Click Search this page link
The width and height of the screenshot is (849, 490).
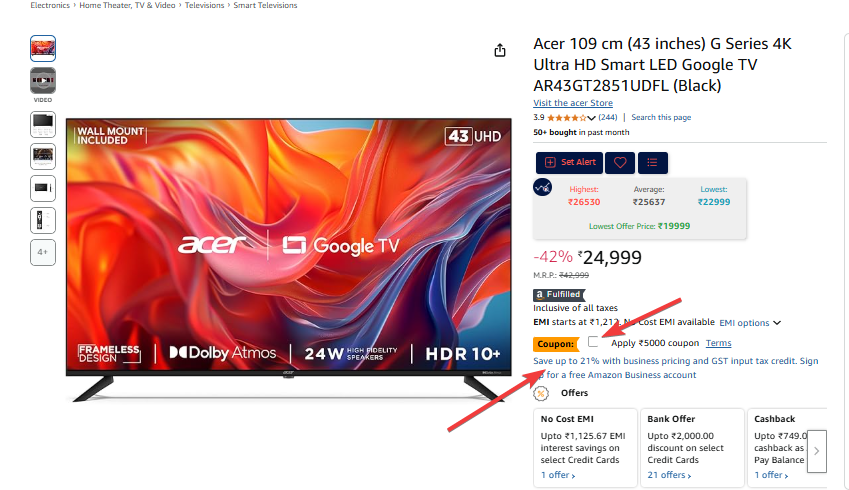click(x=661, y=117)
